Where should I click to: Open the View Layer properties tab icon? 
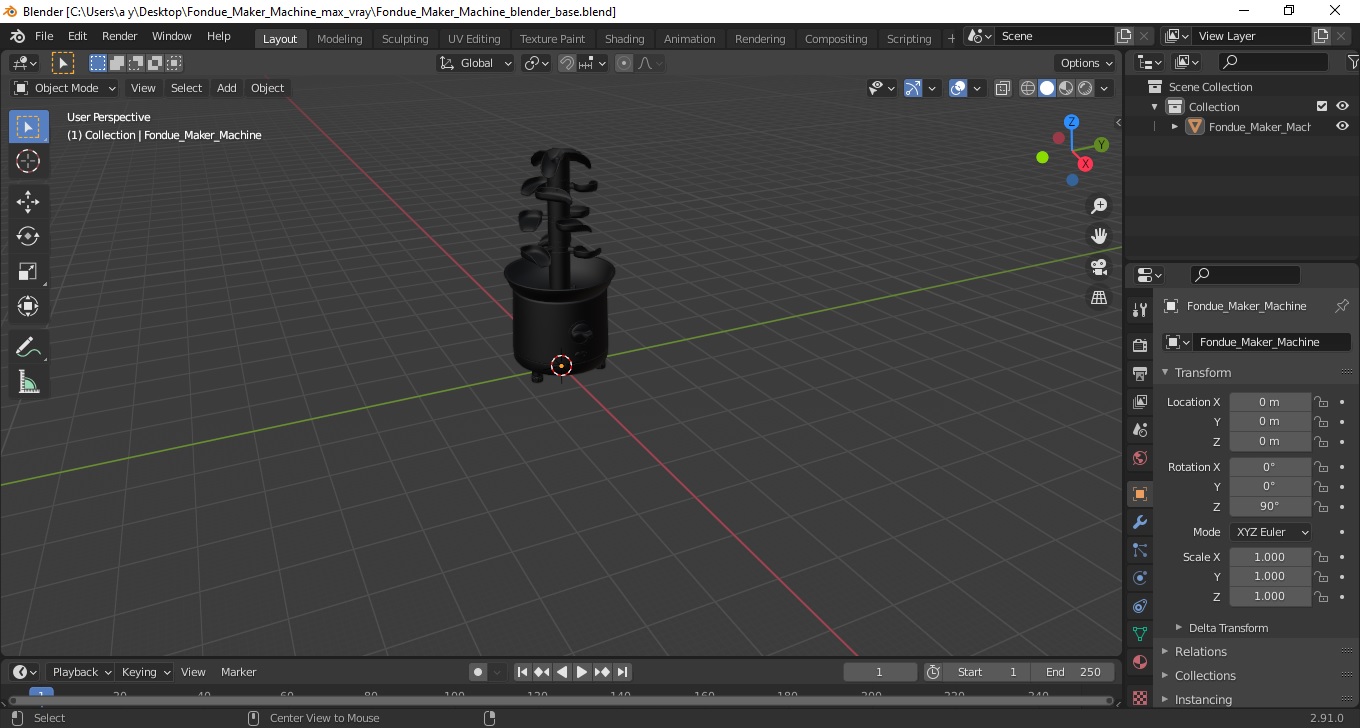(x=1139, y=402)
